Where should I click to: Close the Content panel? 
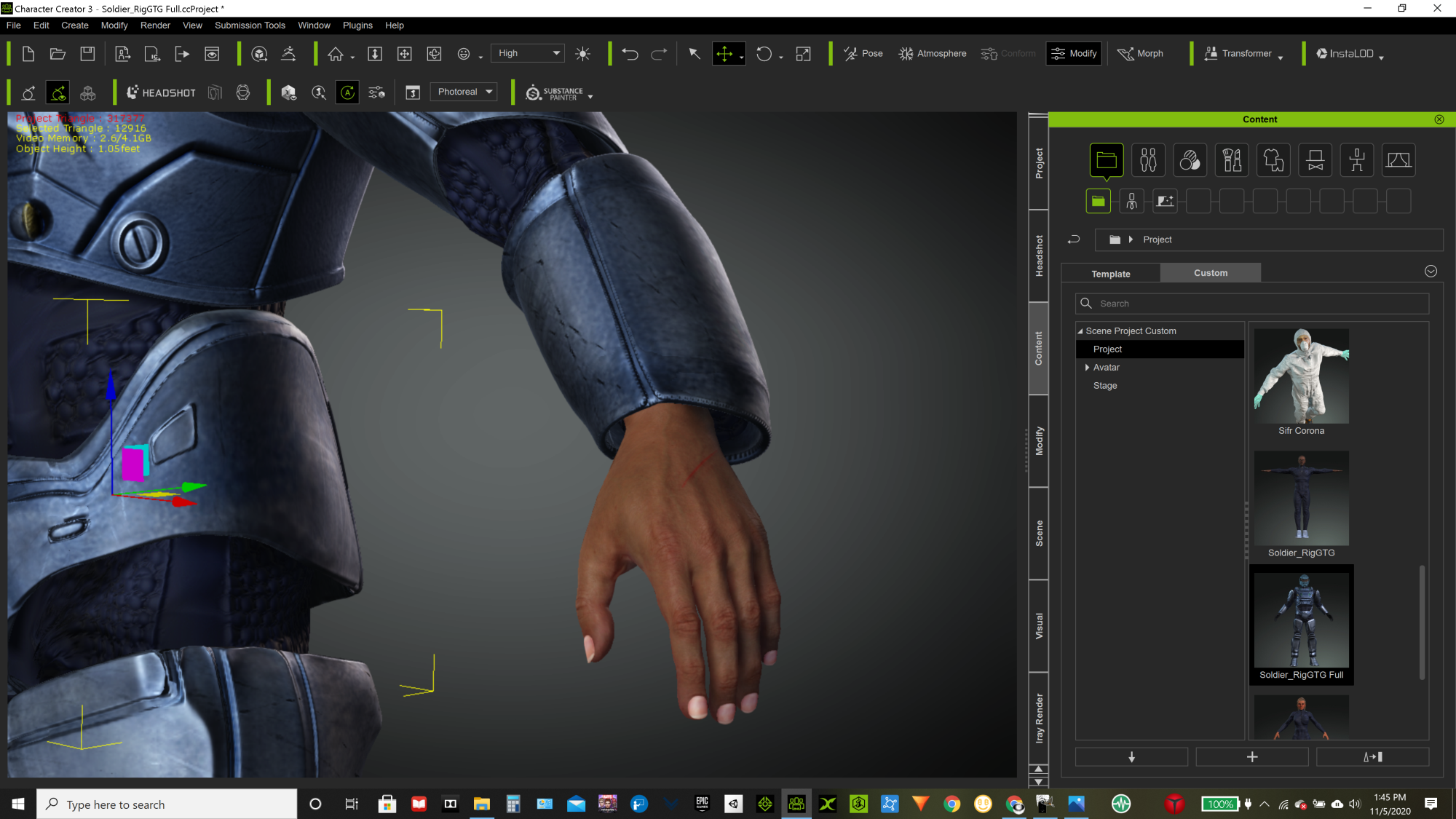pyautogui.click(x=1439, y=119)
